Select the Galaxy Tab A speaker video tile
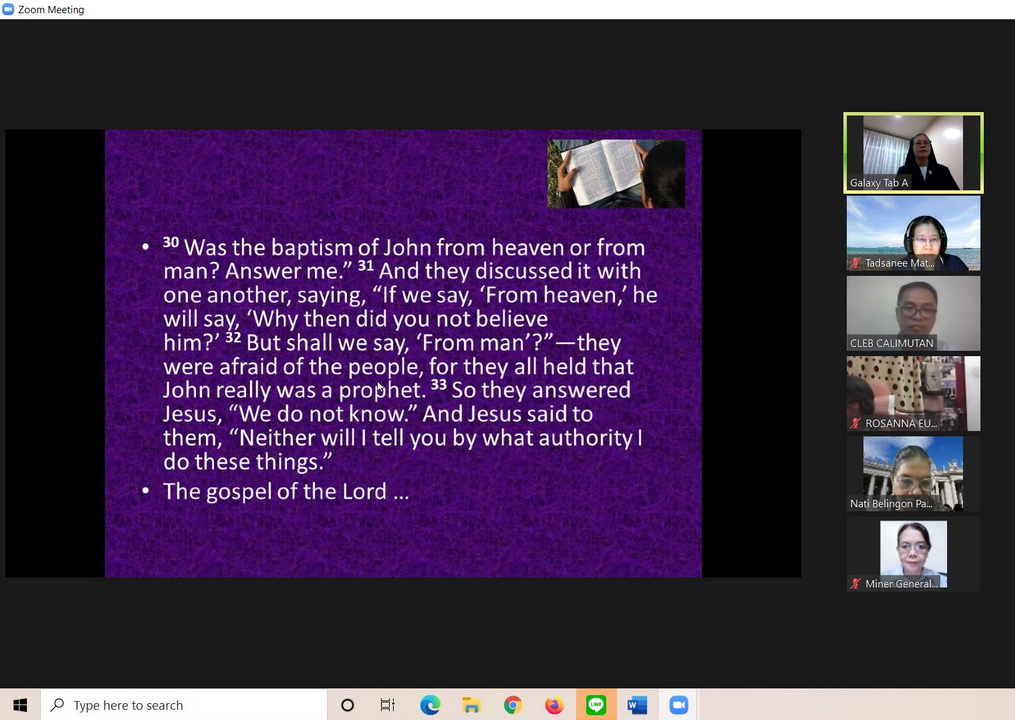This screenshot has height=720, width=1015. click(x=913, y=152)
